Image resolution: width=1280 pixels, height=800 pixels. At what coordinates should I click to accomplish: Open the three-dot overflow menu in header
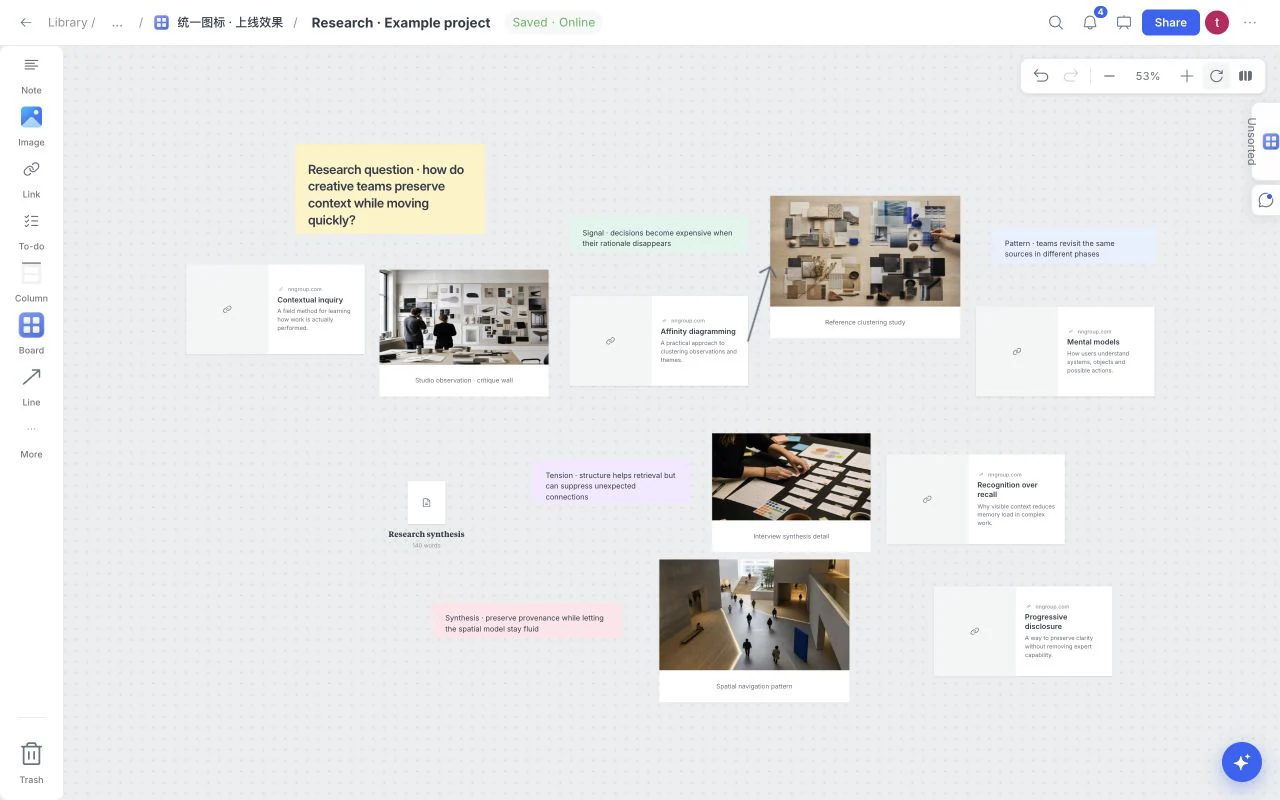coord(1250,22)
